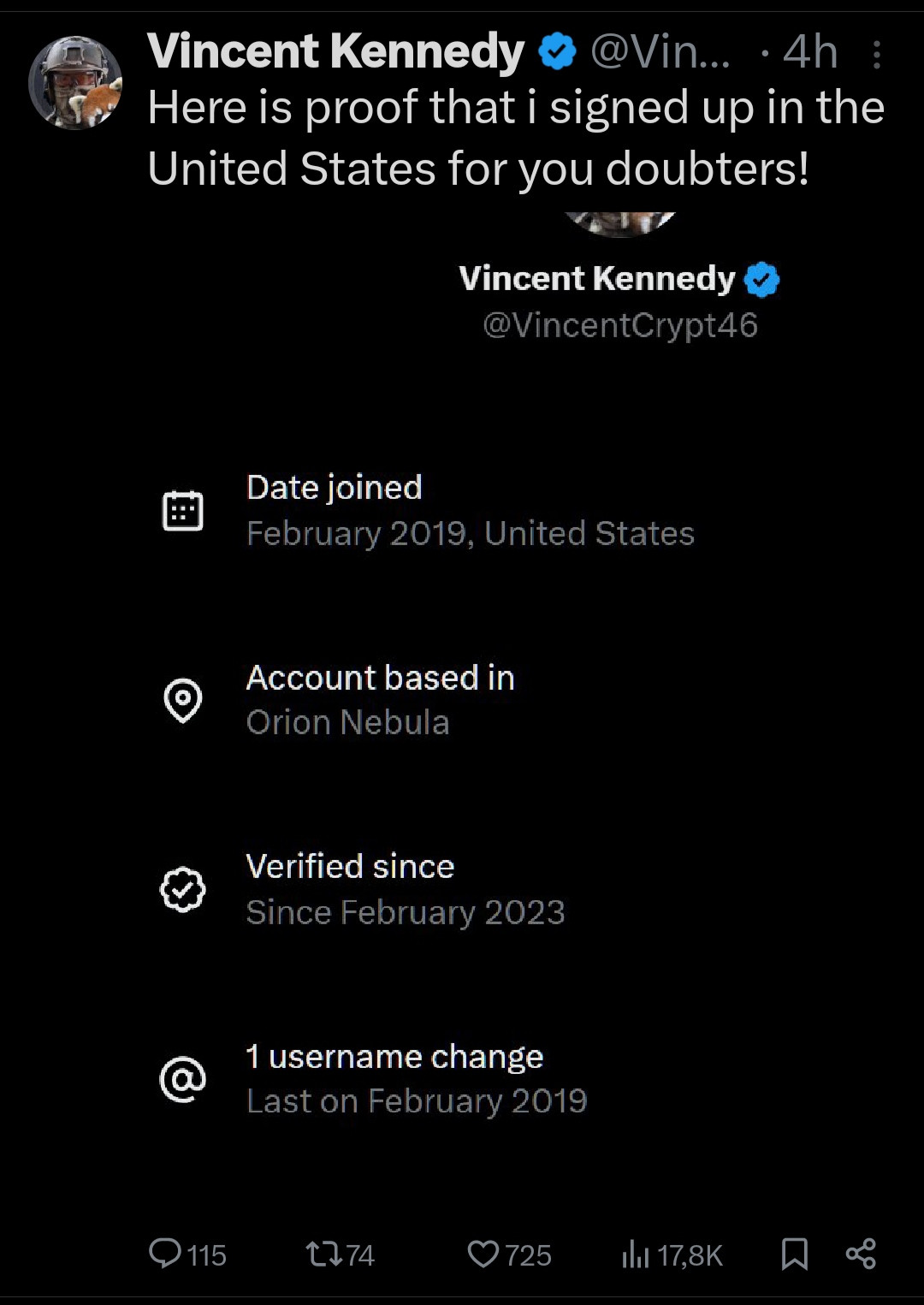Image resolution: width=924 pixels, height=1305 pixels.
Task: Click the verified badge outline icon
Action: (182, 890)
